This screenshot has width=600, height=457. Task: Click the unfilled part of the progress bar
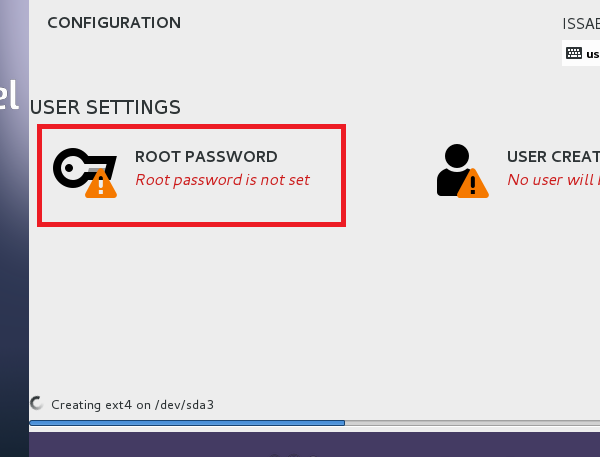click(x=470, y=423)
